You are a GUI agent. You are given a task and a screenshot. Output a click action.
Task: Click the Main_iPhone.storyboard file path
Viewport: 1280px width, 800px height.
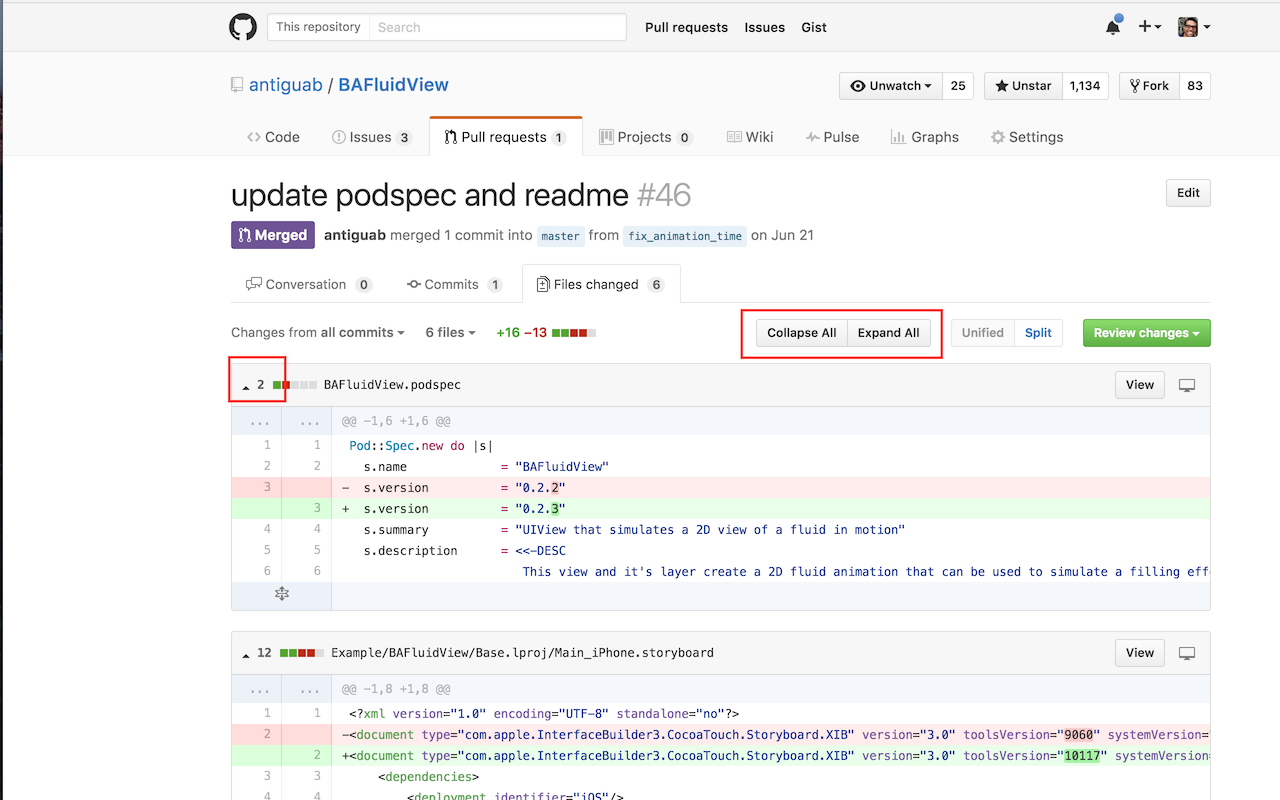click(x=522, y=653)
